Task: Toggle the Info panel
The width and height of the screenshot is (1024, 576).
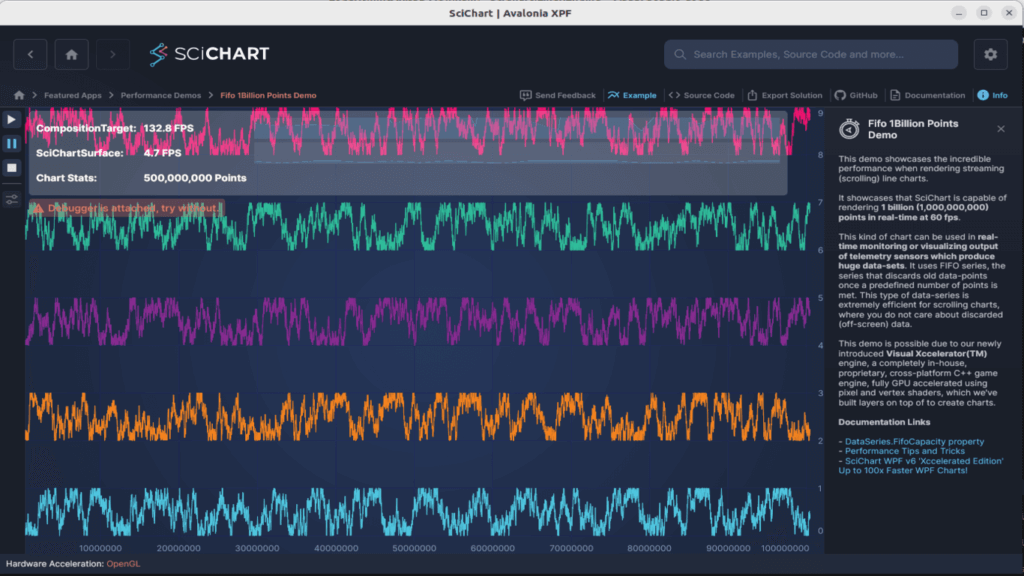Action: click(992, 96)
